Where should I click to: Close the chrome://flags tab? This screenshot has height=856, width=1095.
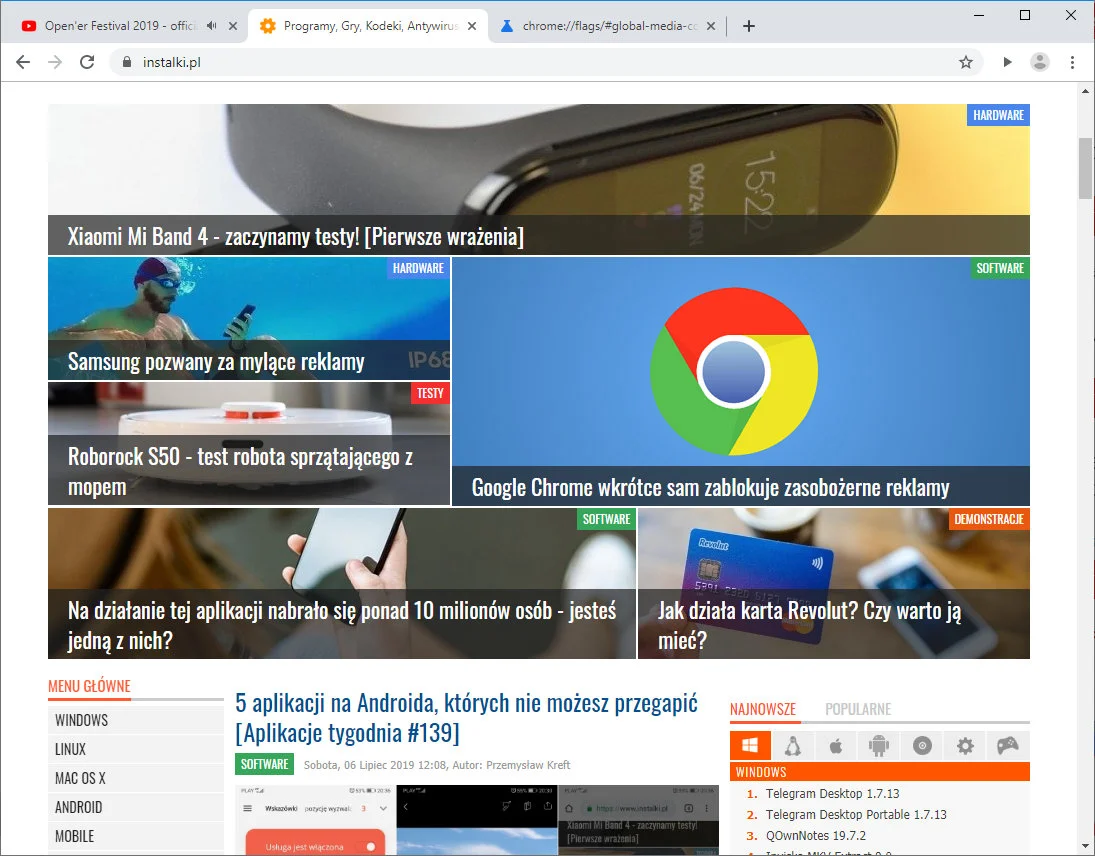click(x=709, y=26)
